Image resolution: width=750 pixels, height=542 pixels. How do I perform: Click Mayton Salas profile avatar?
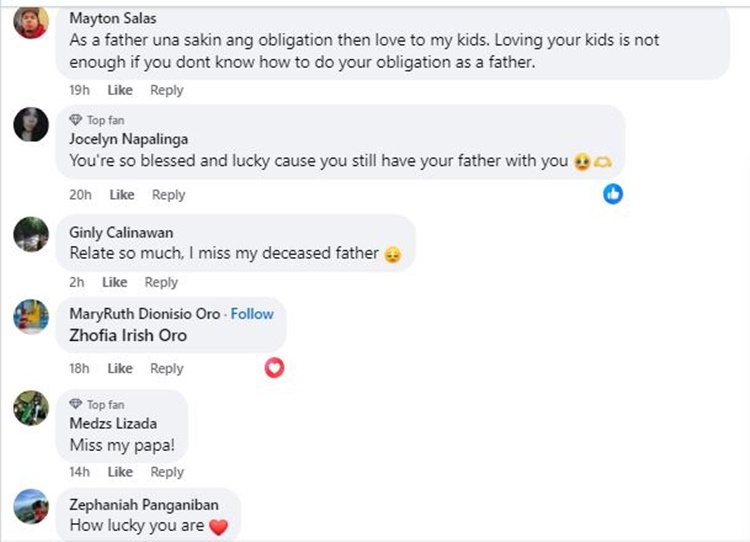(x=31, y=23)
